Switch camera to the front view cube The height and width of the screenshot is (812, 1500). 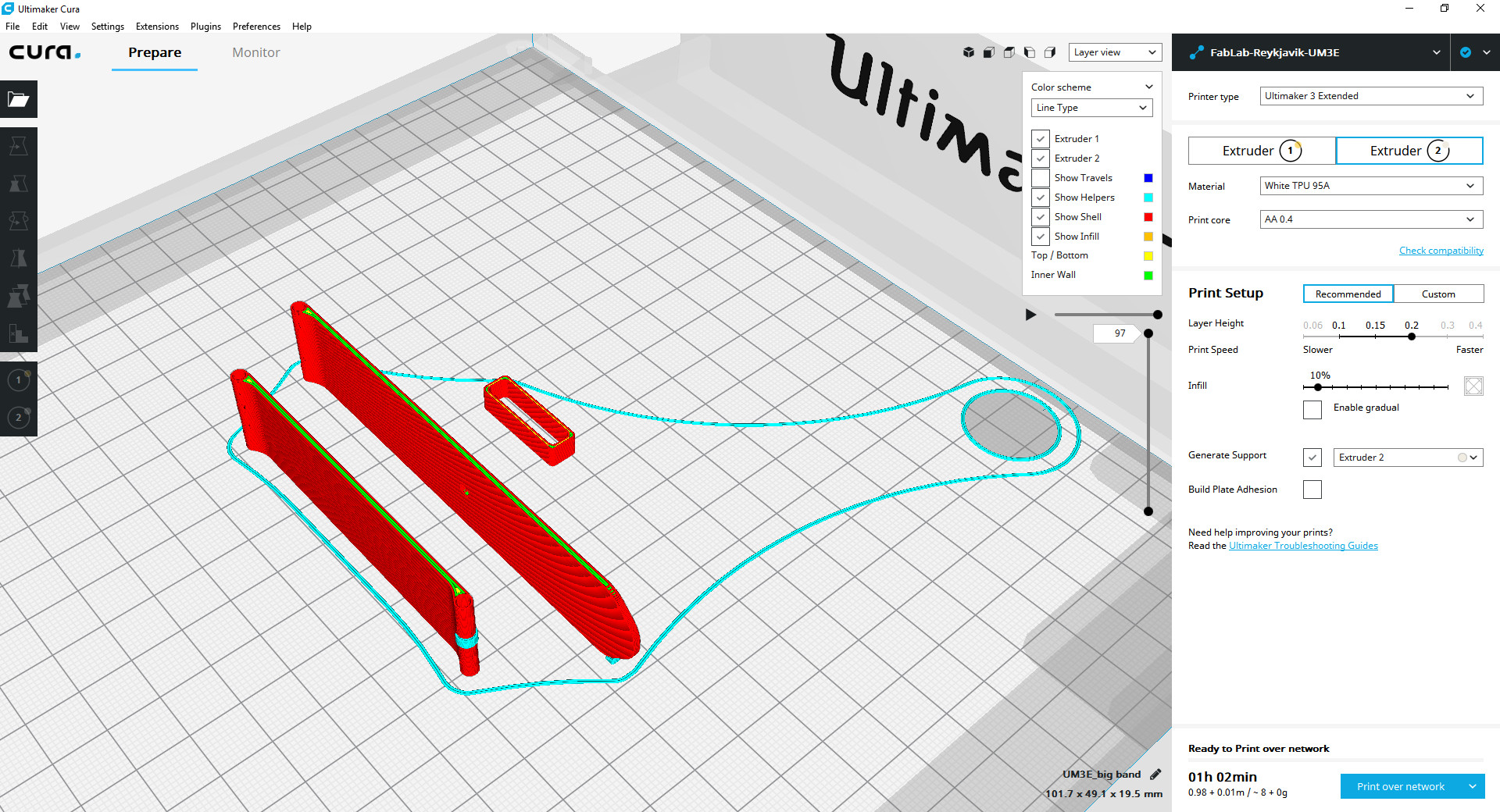(x=989, y=52)
